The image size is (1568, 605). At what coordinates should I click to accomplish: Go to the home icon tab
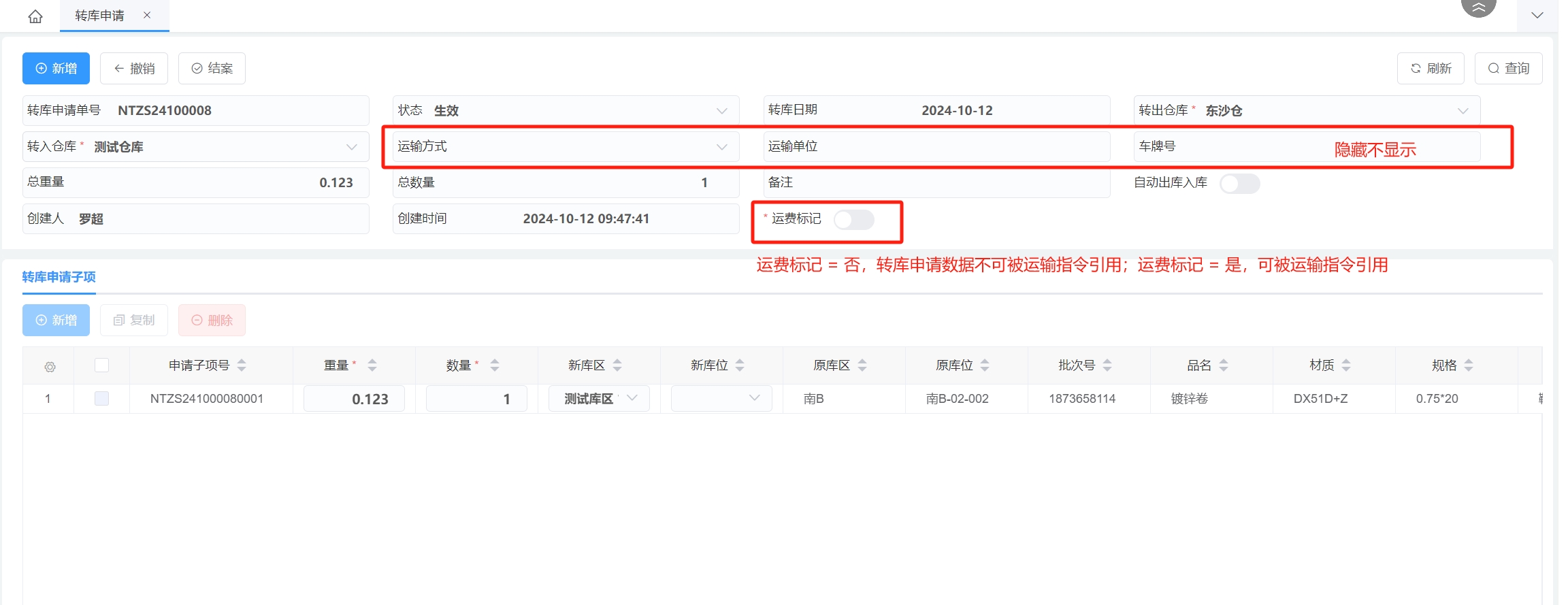click(x=35, y=16)
